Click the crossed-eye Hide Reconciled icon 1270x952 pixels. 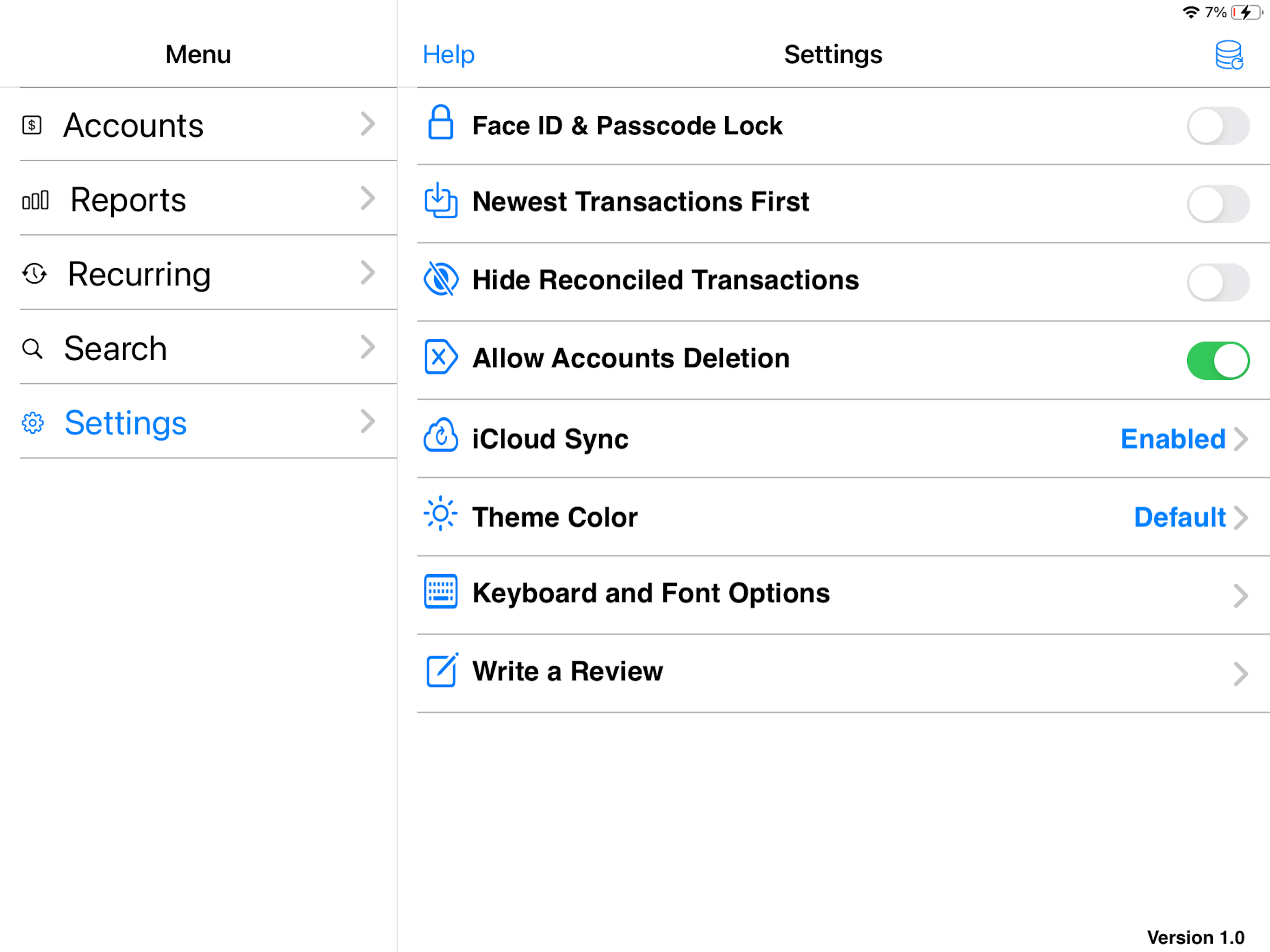(440, 279)
